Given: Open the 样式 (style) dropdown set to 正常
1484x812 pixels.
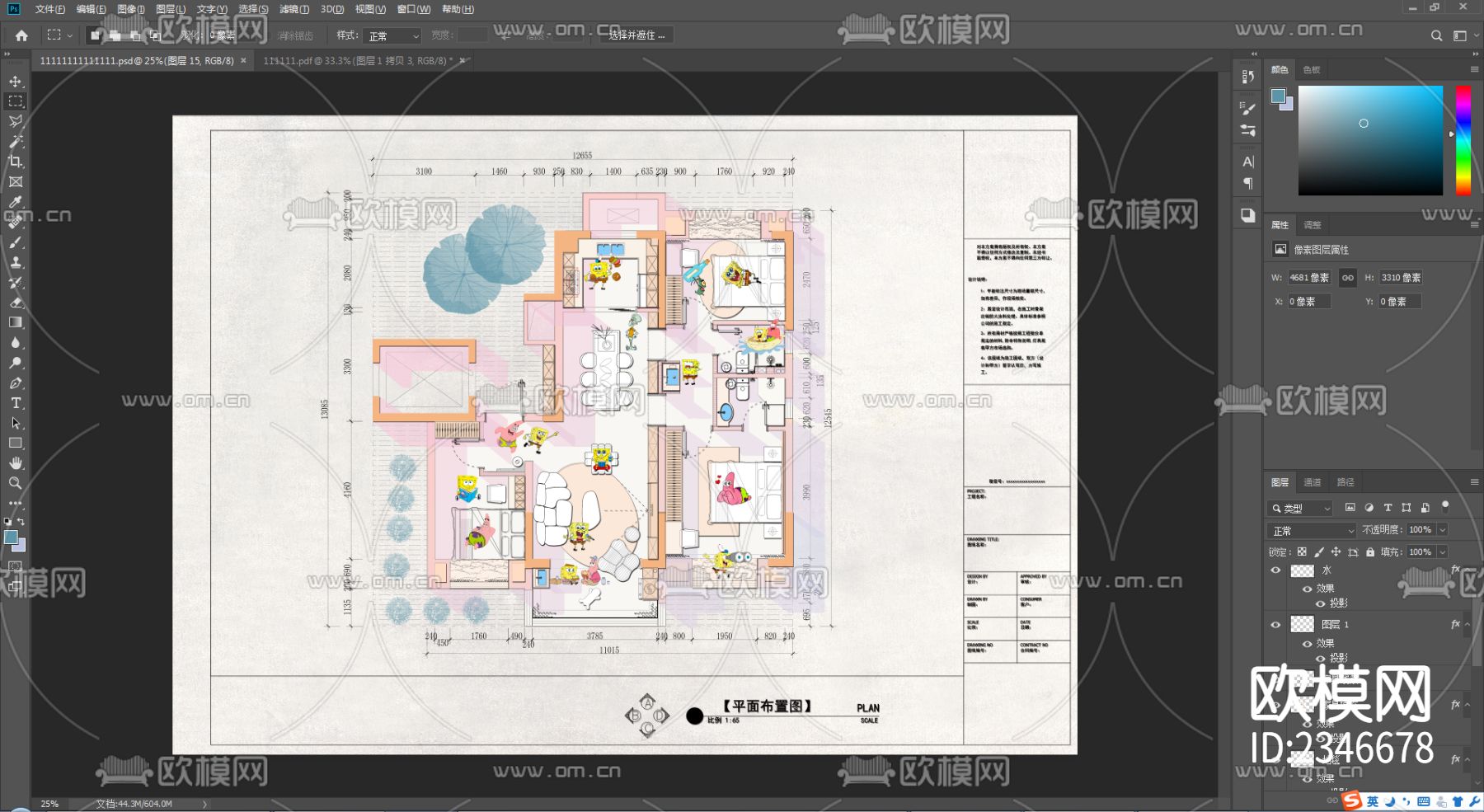Looking at the screenshot, I should tap(393, 36).
